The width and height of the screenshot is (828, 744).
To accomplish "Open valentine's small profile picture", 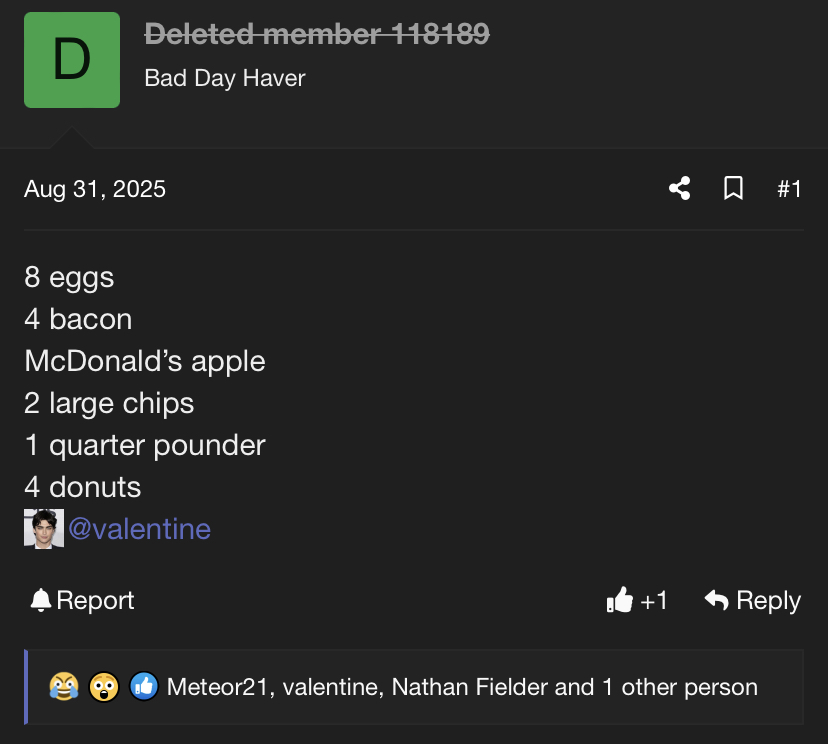I will tap(44, 529).
